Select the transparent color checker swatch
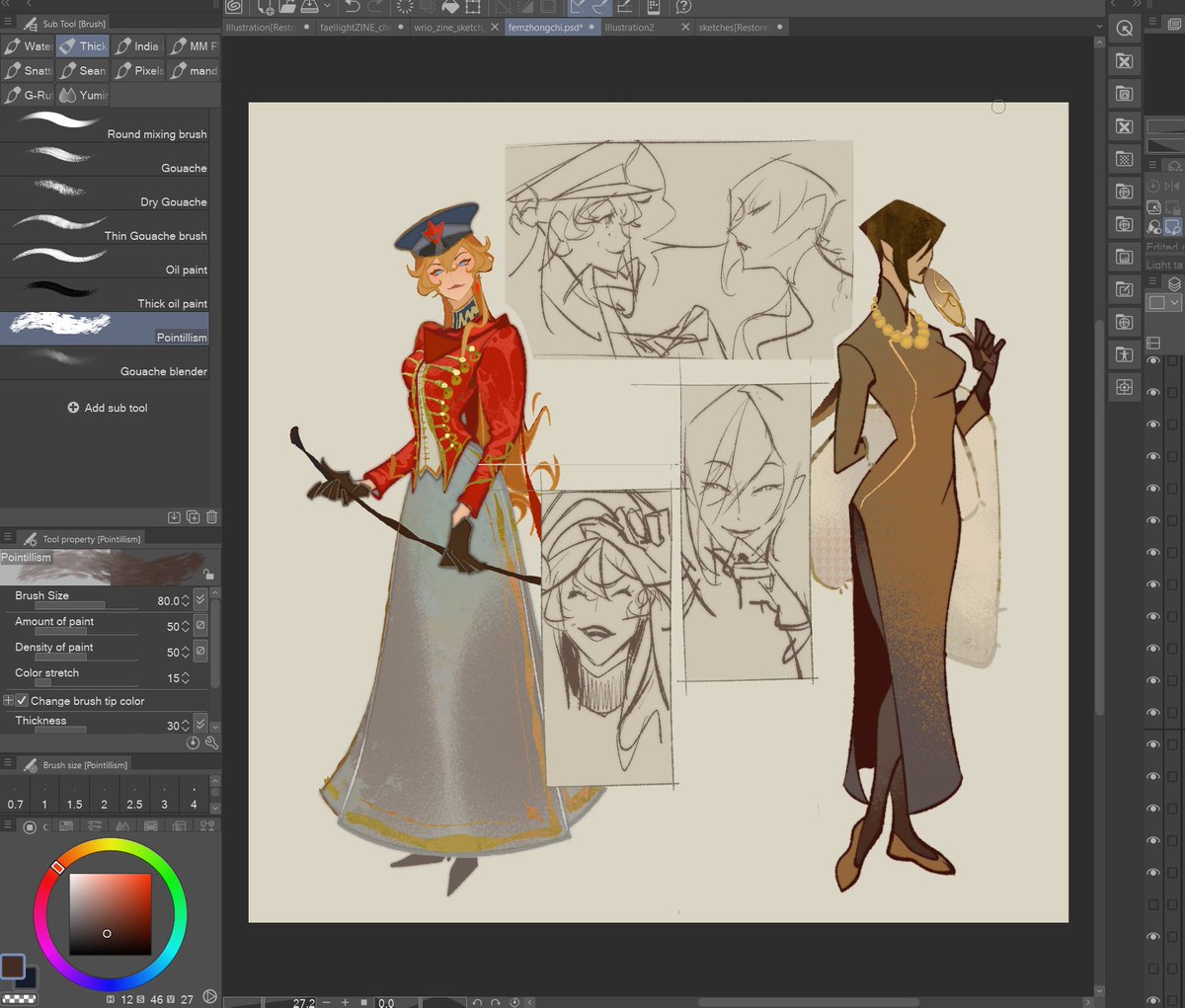 [18, 999]
